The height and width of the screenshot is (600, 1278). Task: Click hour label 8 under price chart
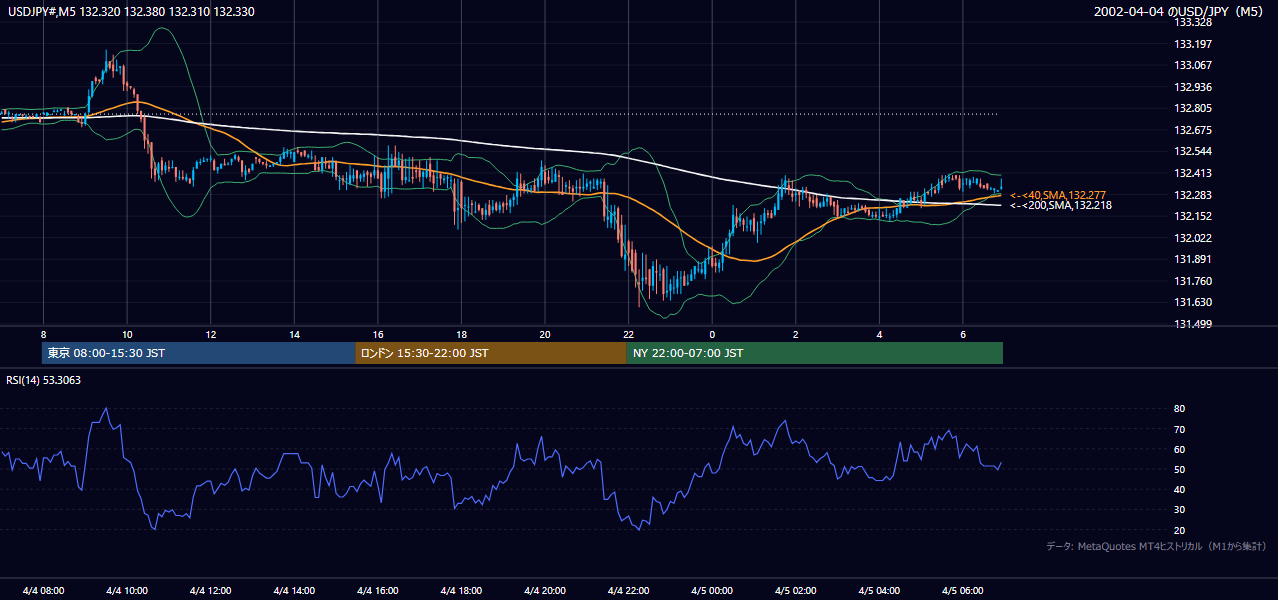coord(43,334)
